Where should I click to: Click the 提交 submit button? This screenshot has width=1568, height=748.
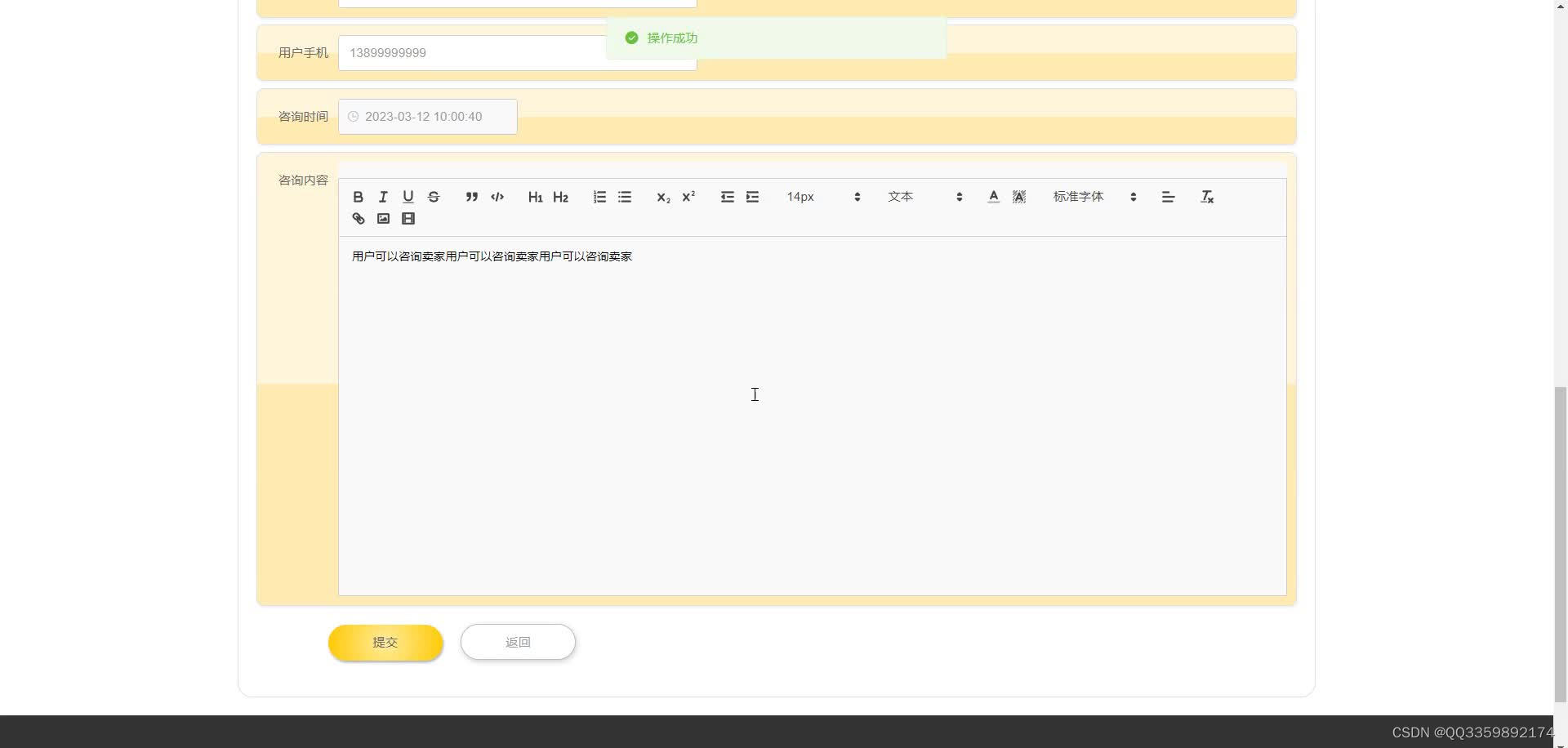(x=385, y=643)
